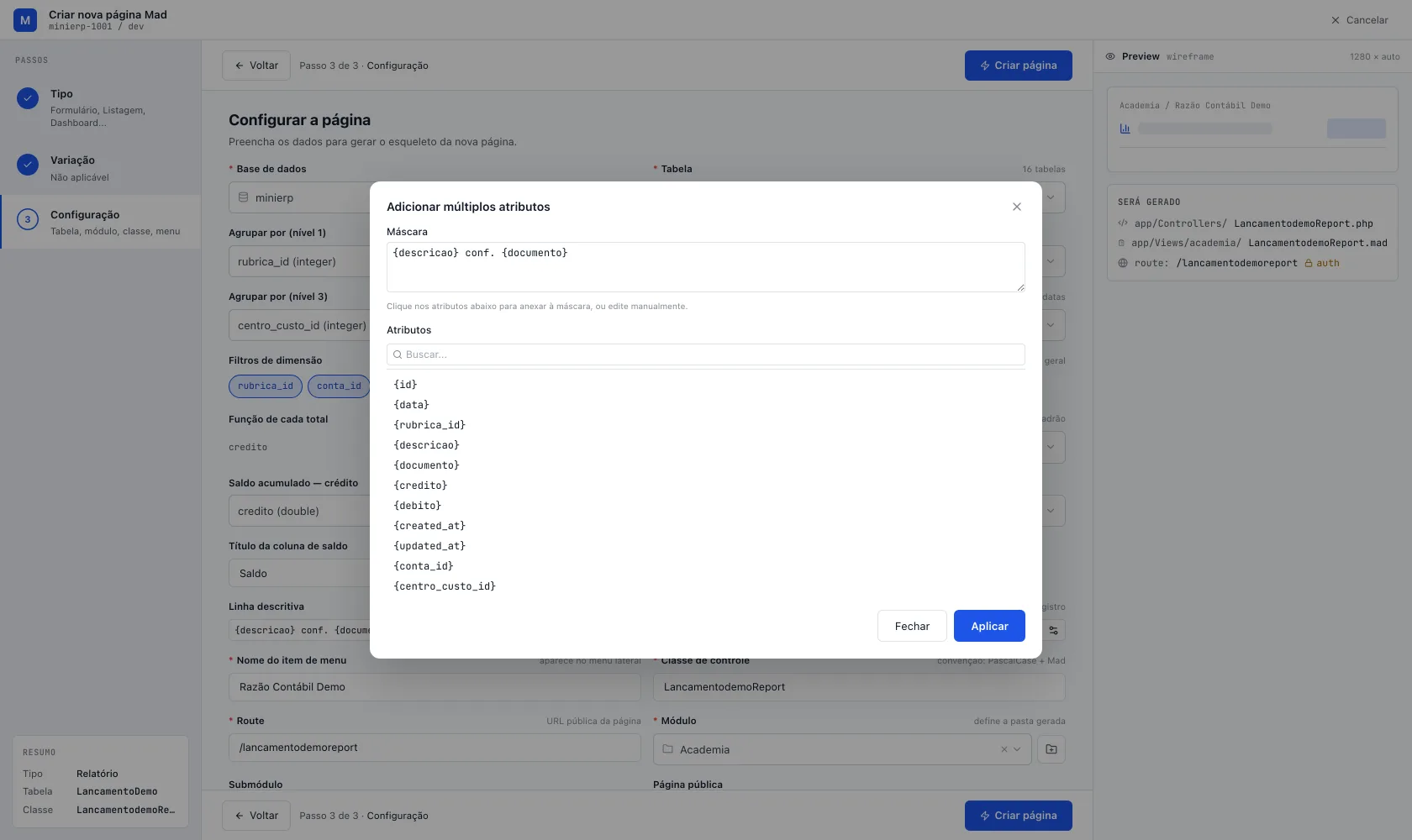Close the Adicionar múltiplos atributos dialog
1412x840 pixels.
tap(1017, 207)
